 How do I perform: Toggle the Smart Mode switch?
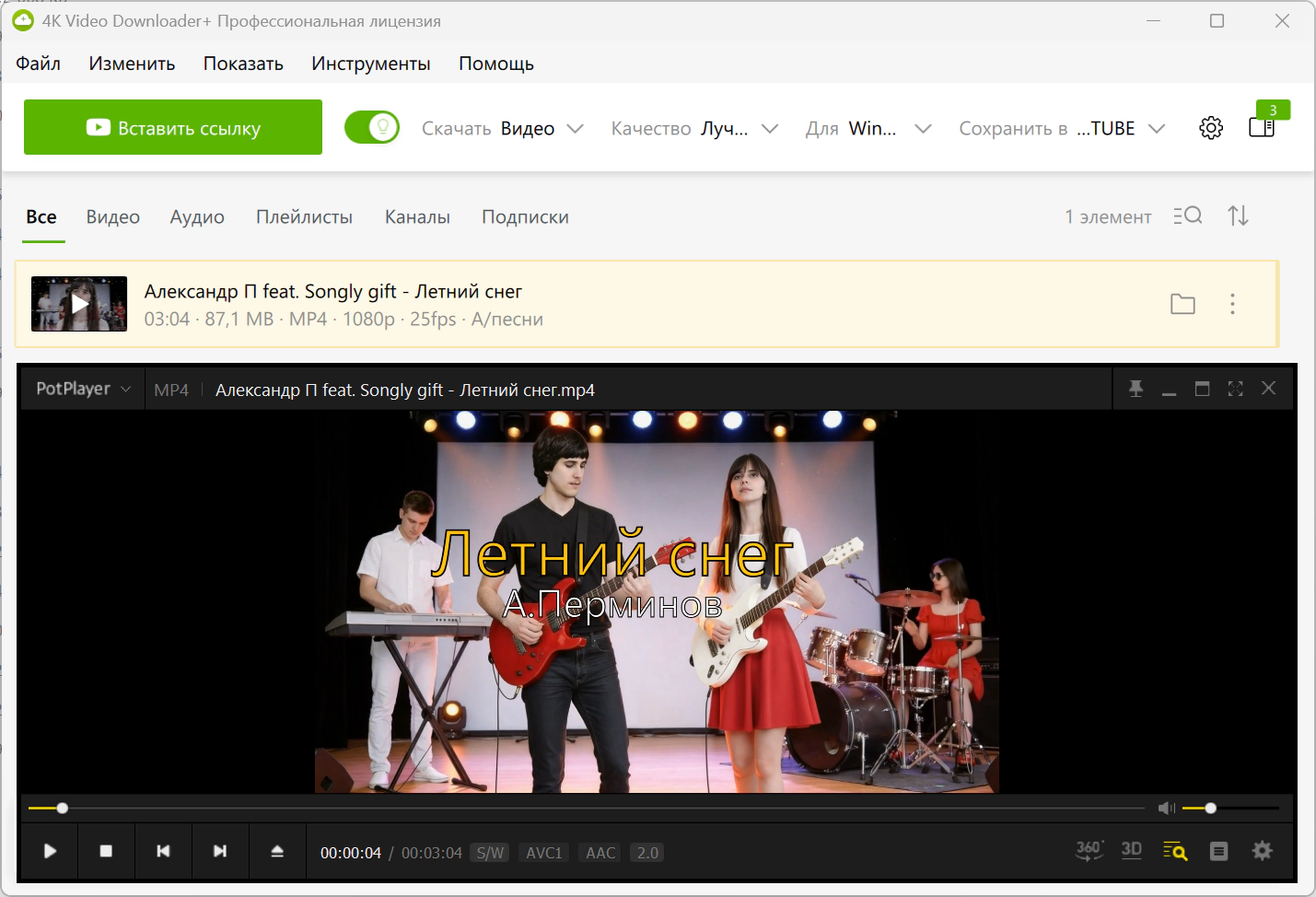click(x=372, y=127)
